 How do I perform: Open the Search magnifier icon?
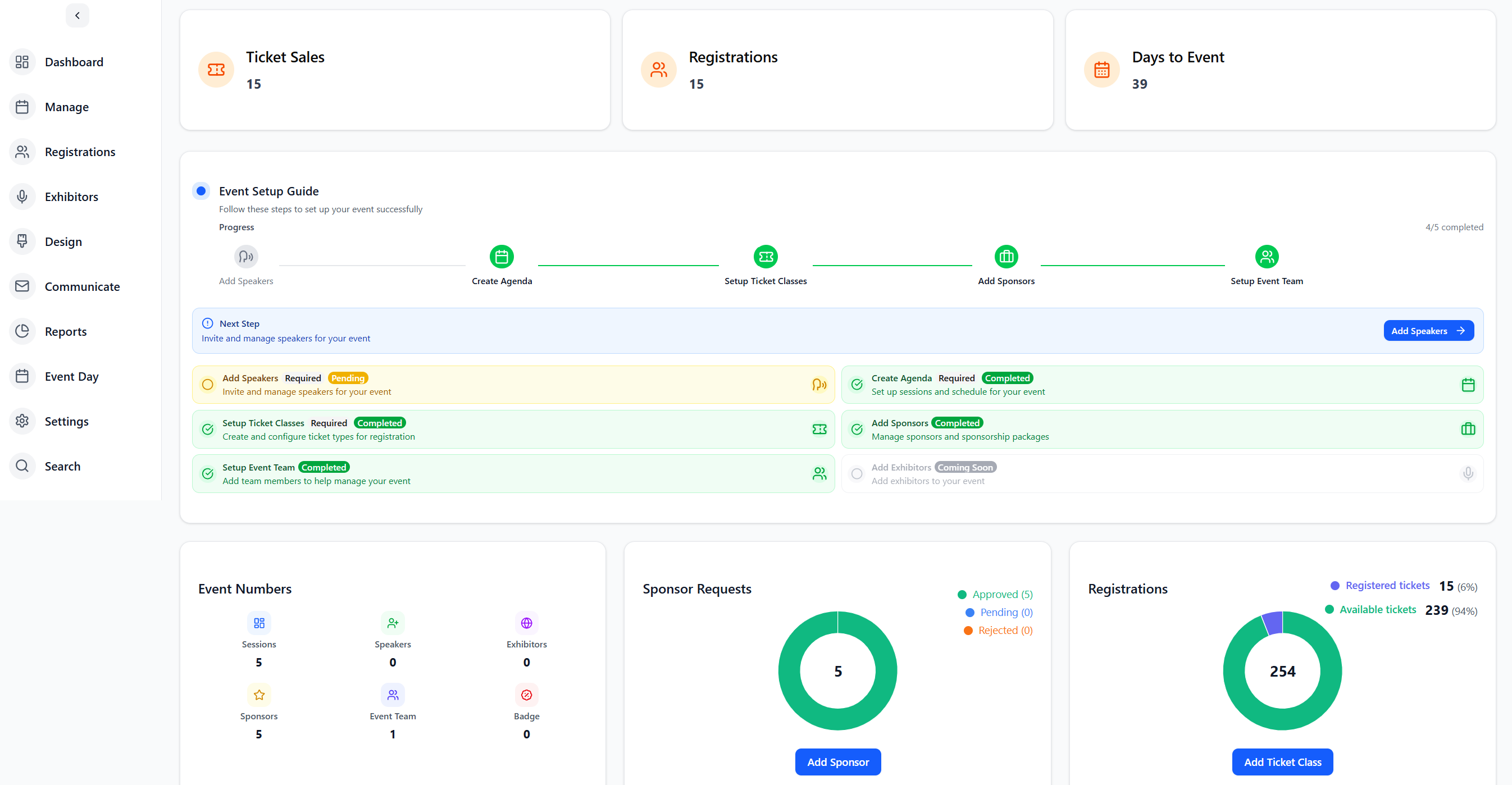pos(22,466)
